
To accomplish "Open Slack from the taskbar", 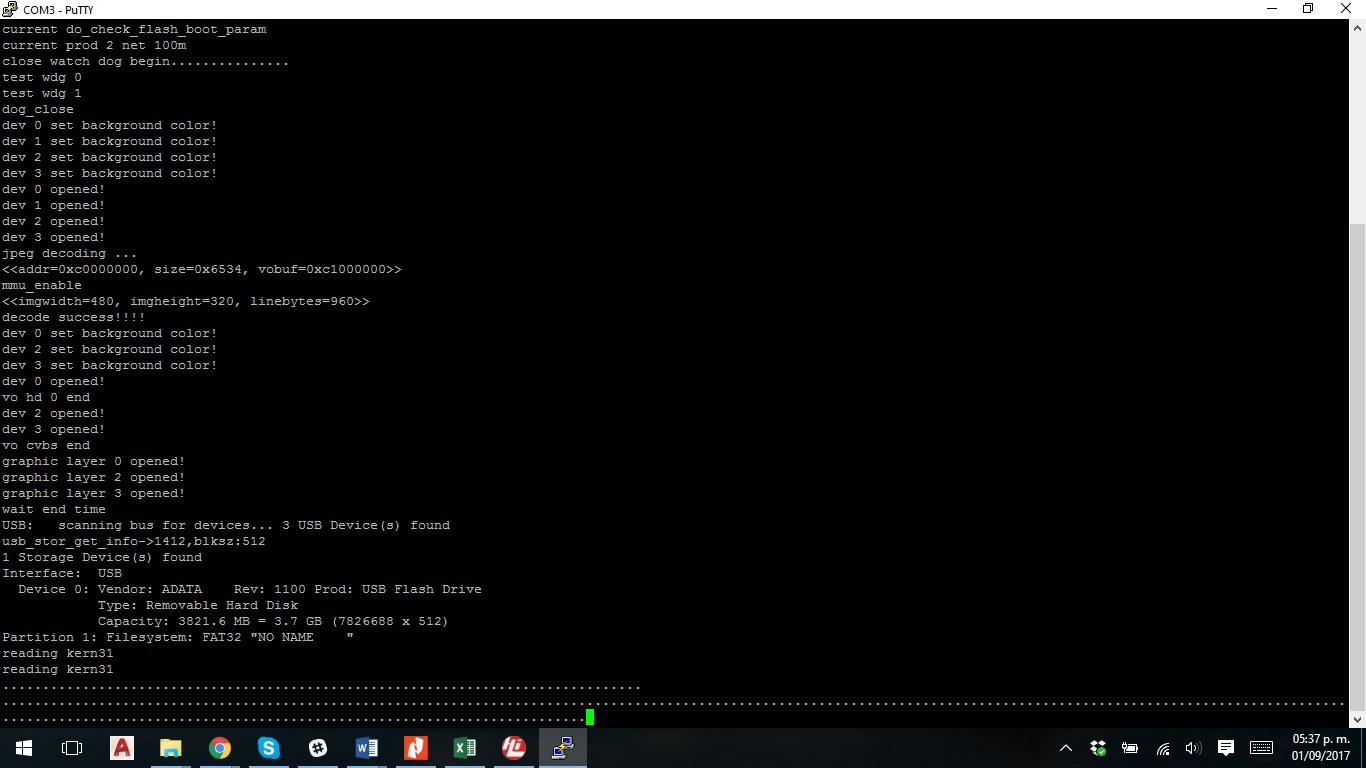I will (x=318, y=748).
